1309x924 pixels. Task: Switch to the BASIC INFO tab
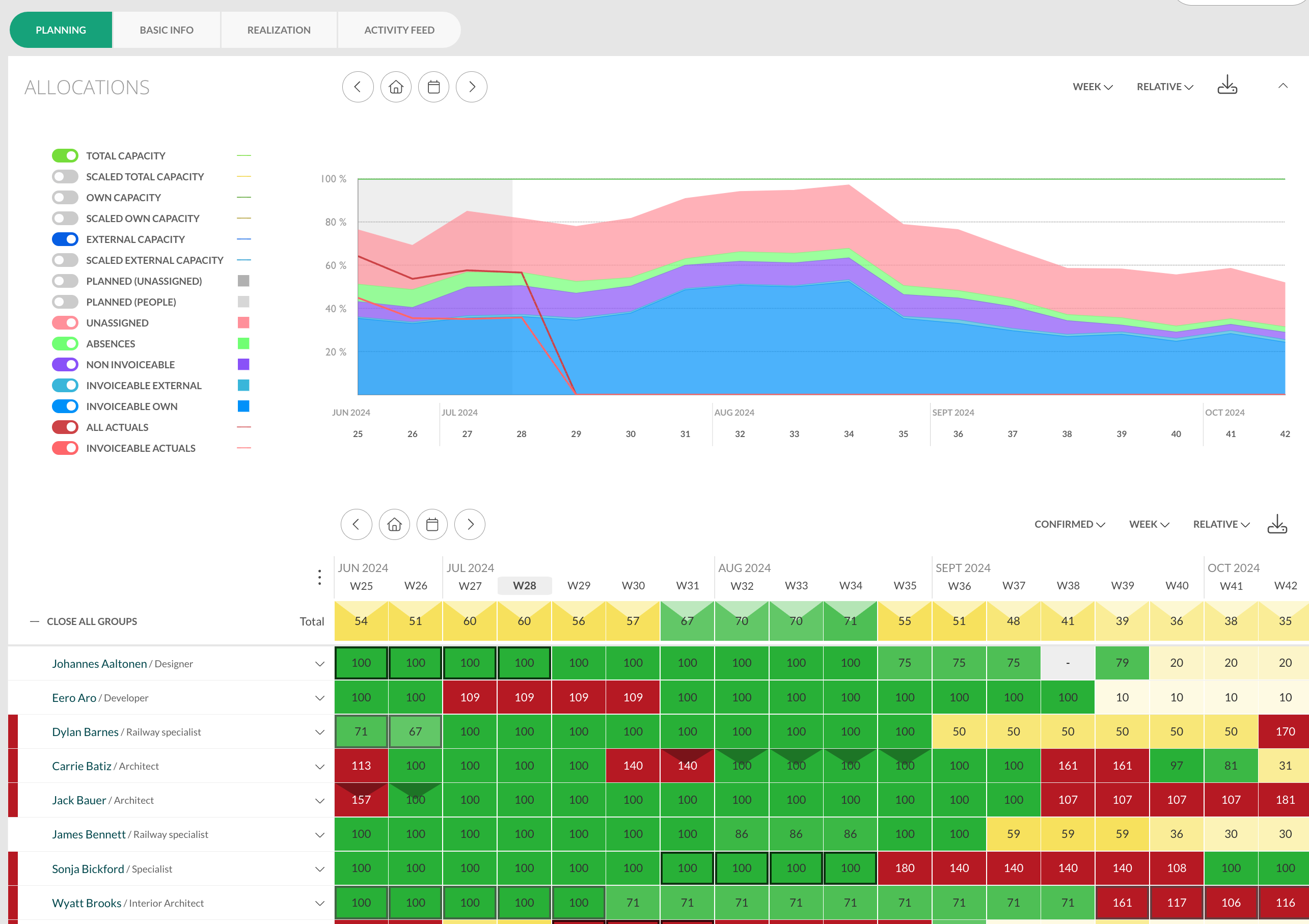click(167, 29)
